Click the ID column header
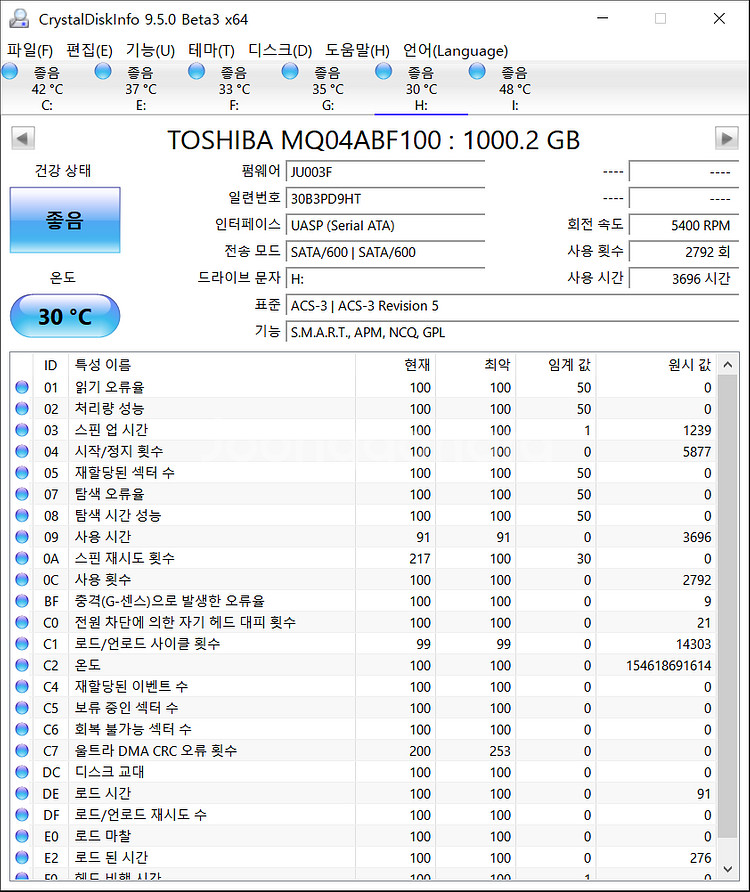 (51, 365)
